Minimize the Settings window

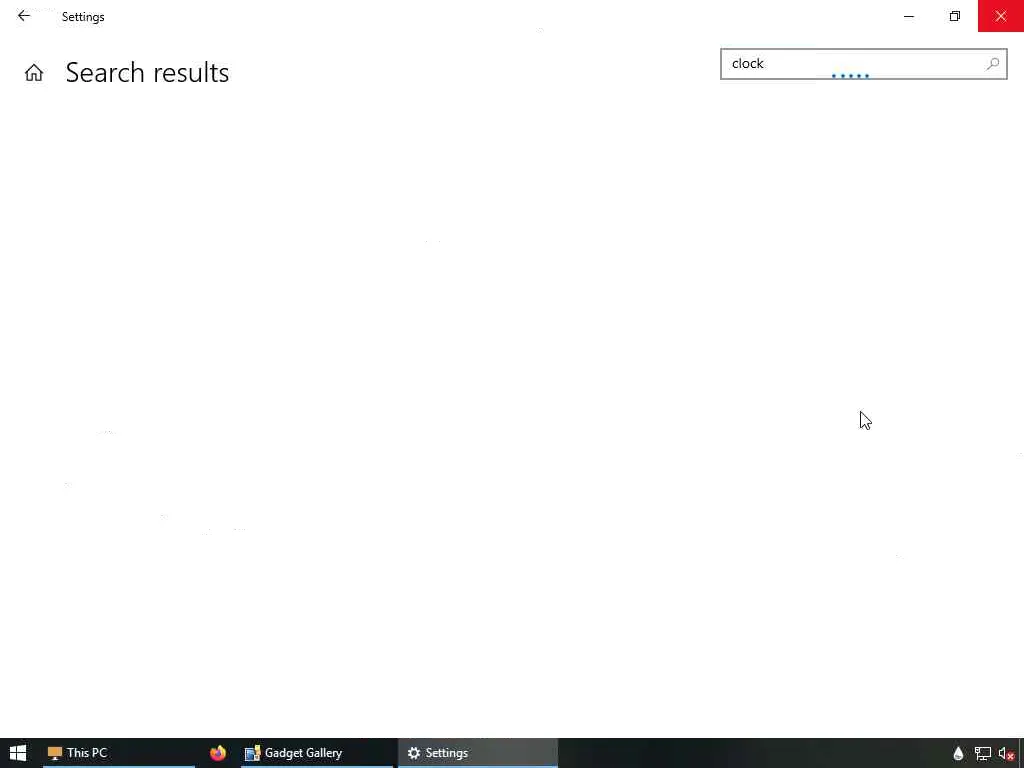point(909,16)
